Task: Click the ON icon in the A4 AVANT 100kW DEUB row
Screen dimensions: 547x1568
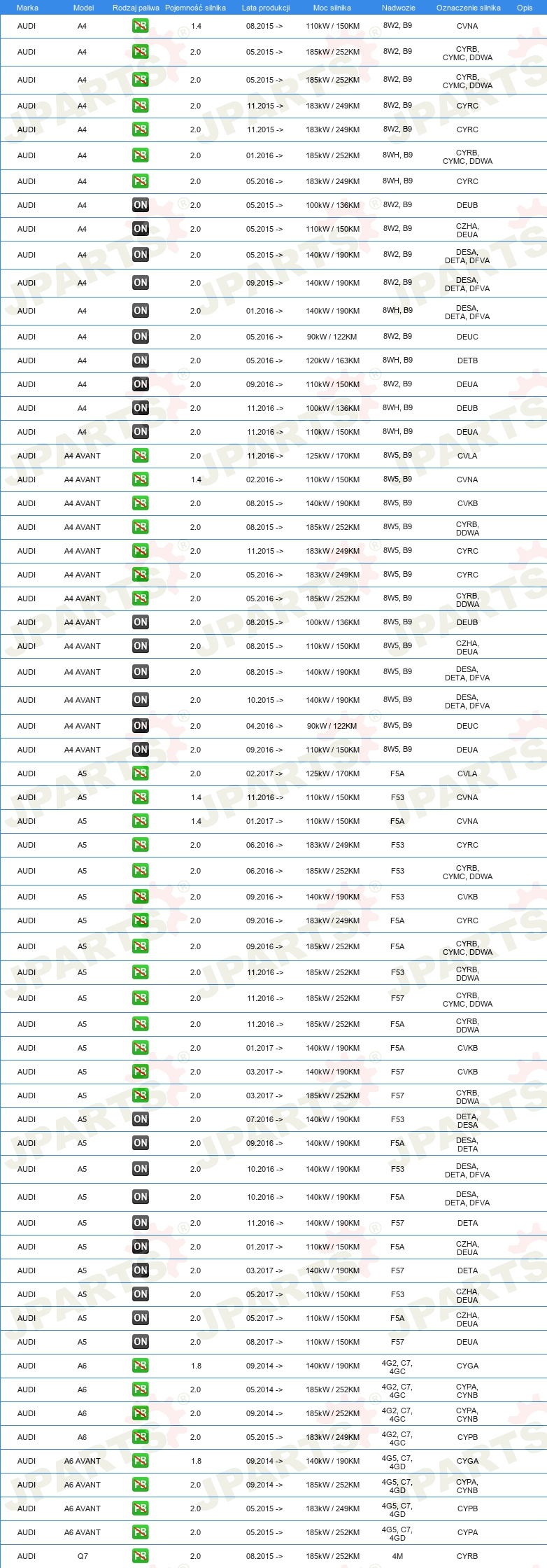Action: [x=140, y=622]
